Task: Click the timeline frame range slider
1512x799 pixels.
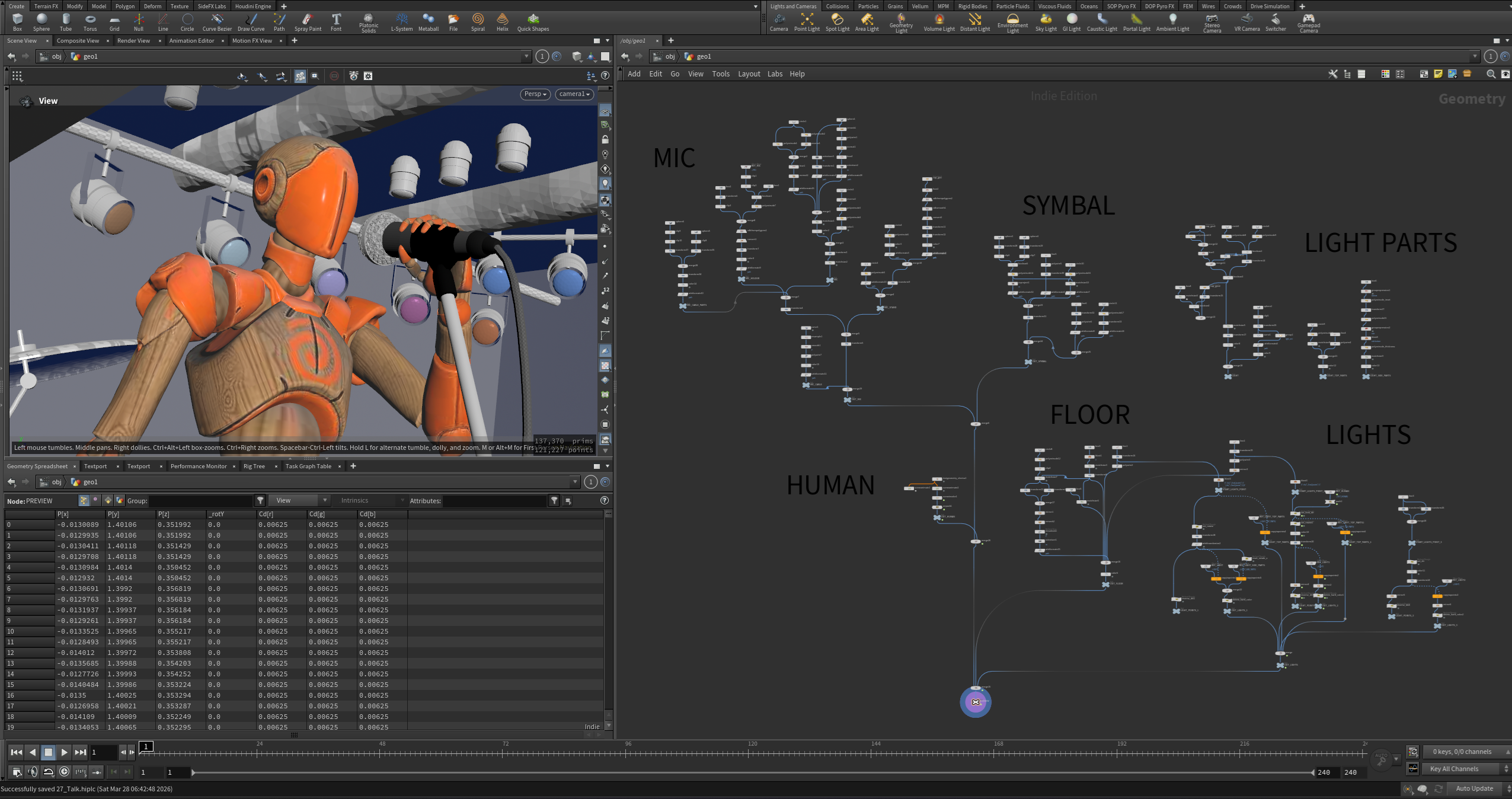Action: click(753, 772)
